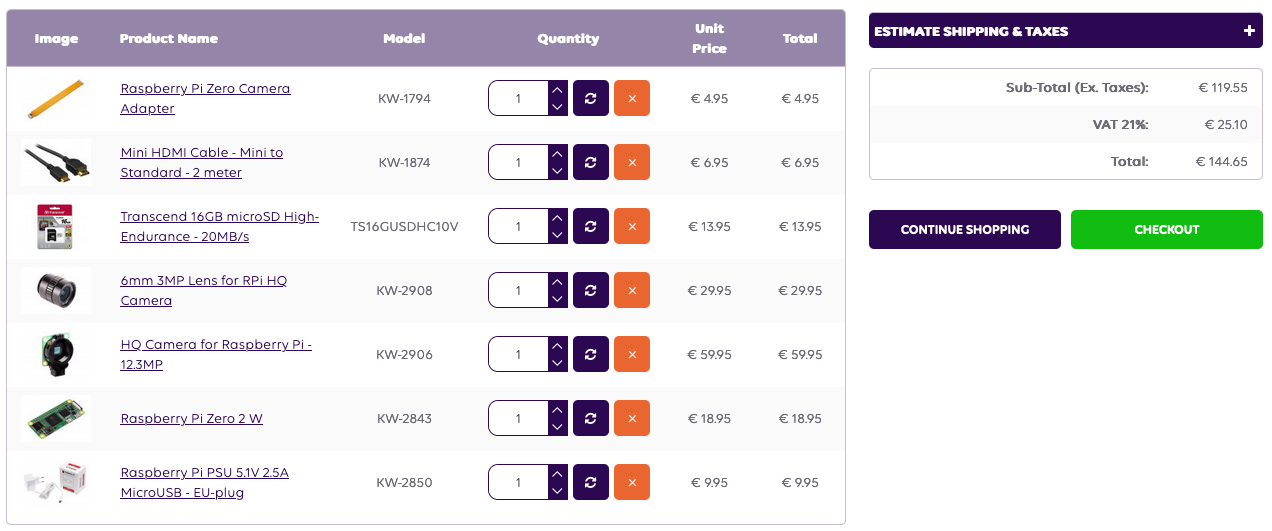
Task: Refresh quantity for Raspberry Pi Zero 2 W
Action: pyautogui.click(x=591, y=418)
